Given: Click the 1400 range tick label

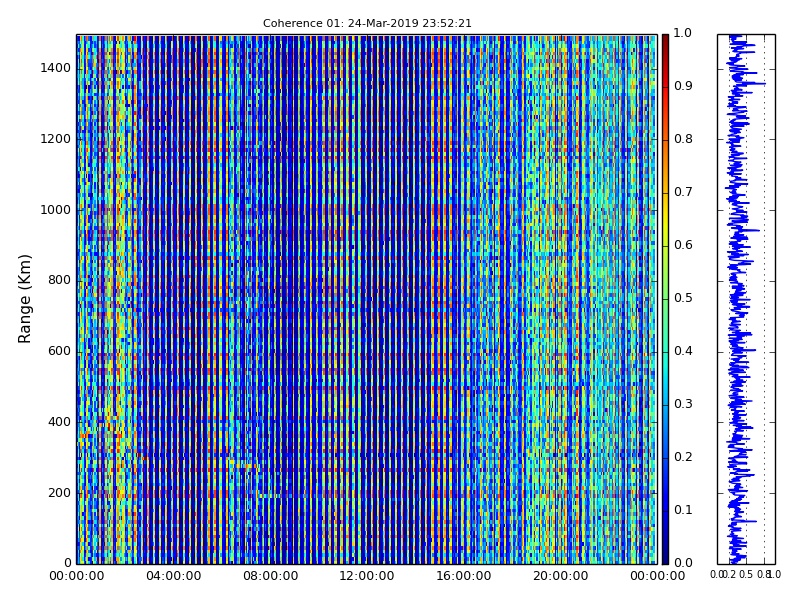Looking at the screenshot, I should pyautogui.click(x=56, y=68).
